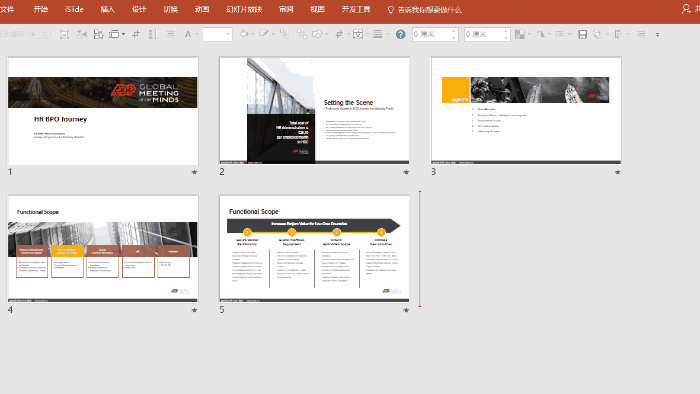Image resolution: width=700 pixels, height=394 pixels.
Task: Open the slide layout dropdown arrow
Action: pyautogui.click(x=123, y=34)
